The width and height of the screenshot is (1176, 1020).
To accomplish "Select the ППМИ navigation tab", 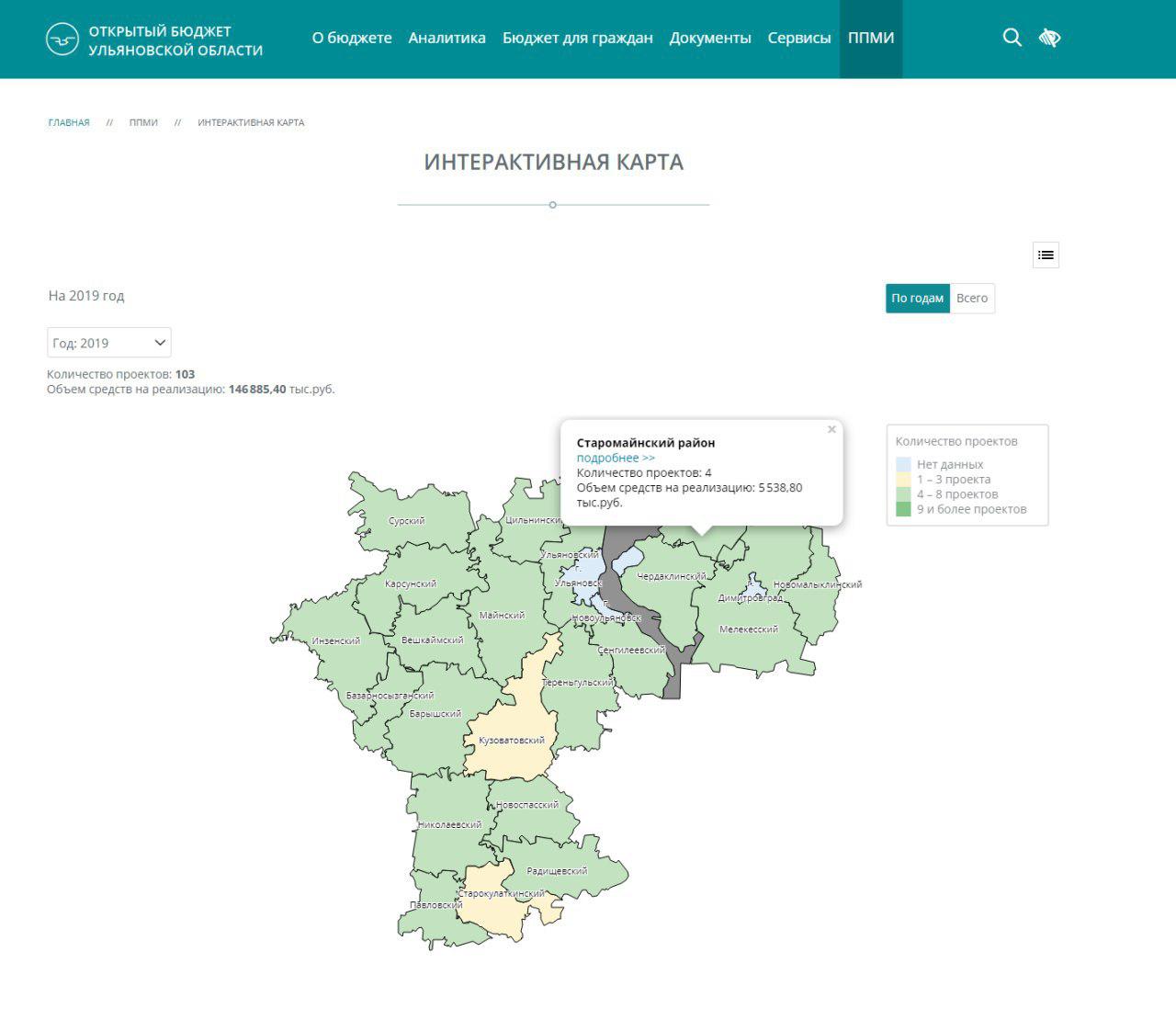I will [x=871, y=39].
